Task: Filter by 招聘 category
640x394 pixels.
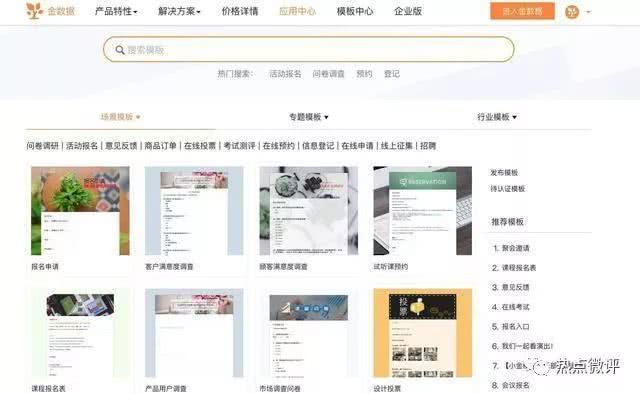Action: click(x=428, y=146)
